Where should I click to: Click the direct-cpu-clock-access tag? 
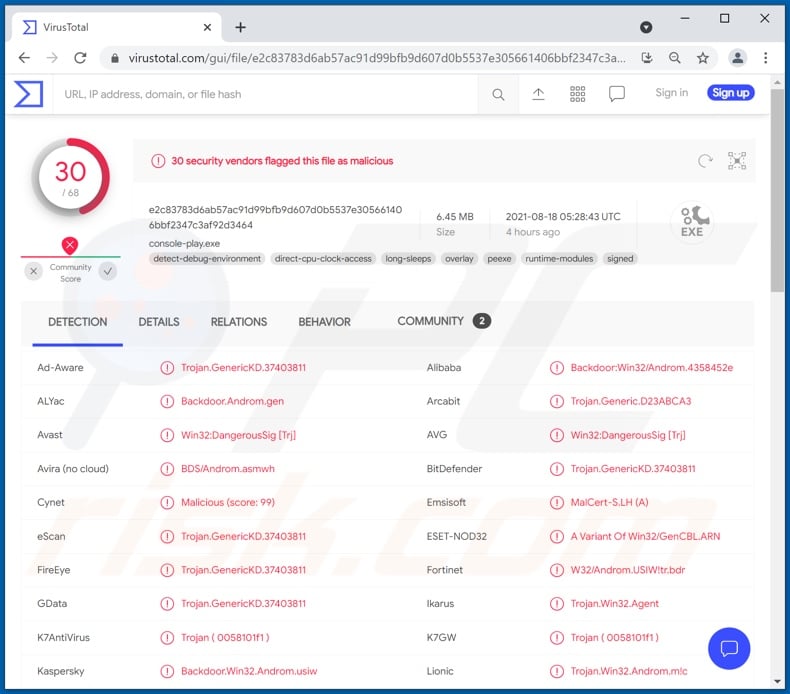click(323, 259)
